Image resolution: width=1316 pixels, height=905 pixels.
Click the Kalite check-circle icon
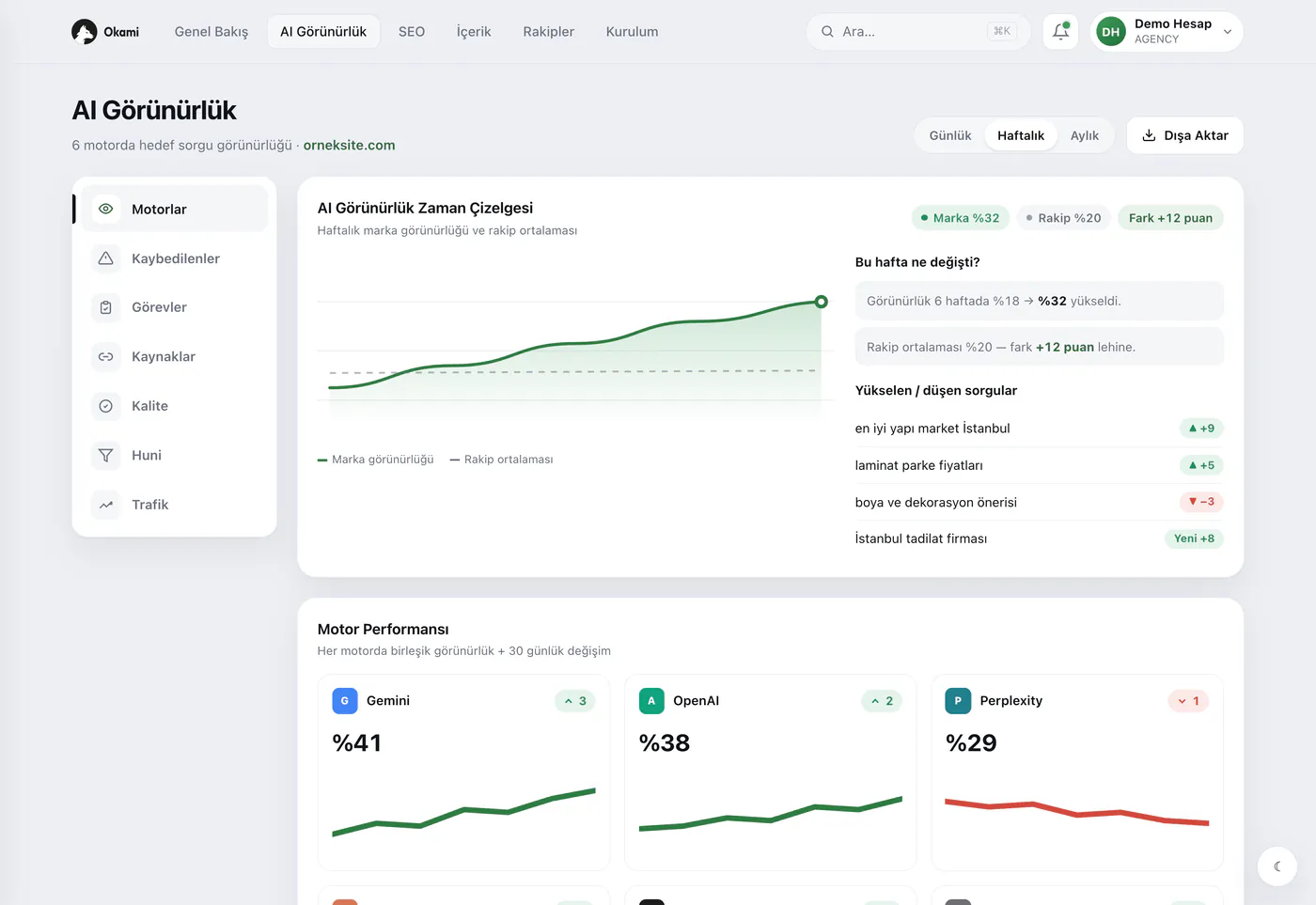106,406
